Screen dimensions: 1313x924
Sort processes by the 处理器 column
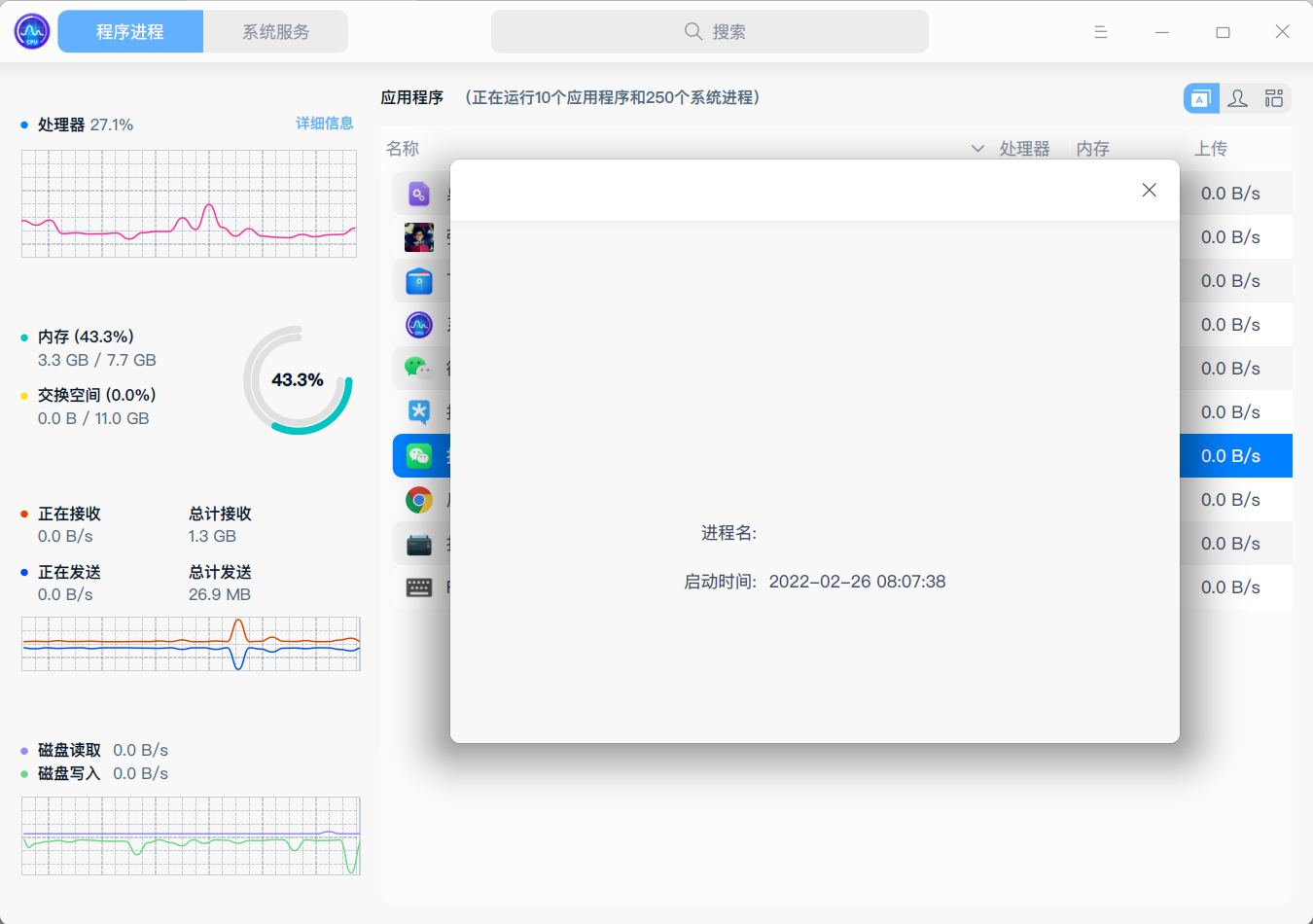(1026, 149)
